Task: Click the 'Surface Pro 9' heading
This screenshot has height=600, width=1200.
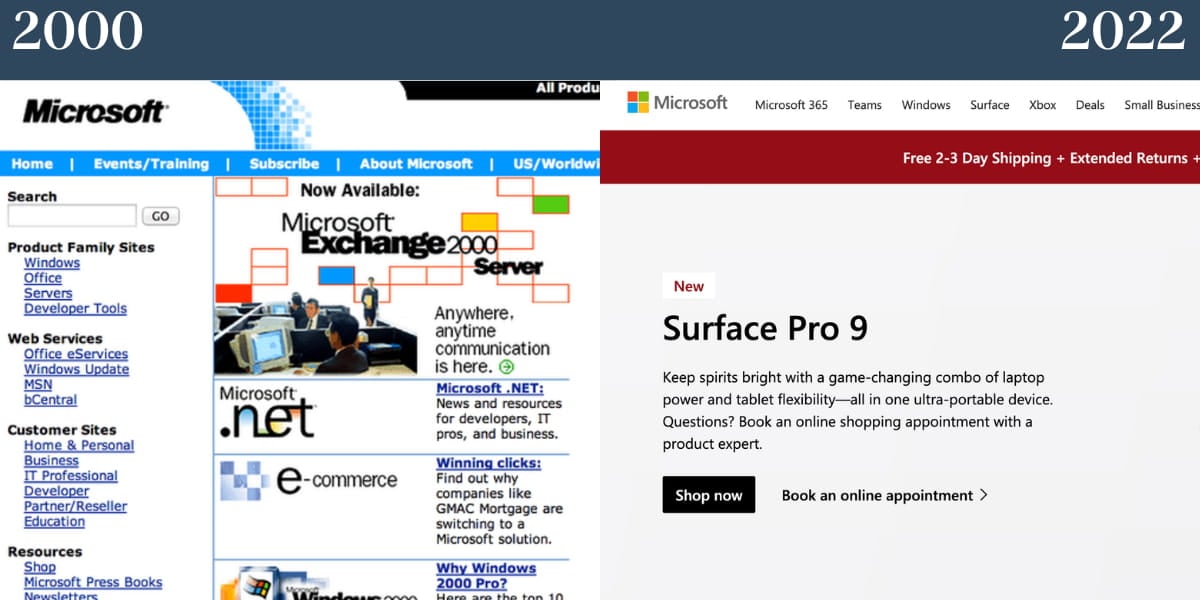Action: pyautogui.click(x=765, y=328)
